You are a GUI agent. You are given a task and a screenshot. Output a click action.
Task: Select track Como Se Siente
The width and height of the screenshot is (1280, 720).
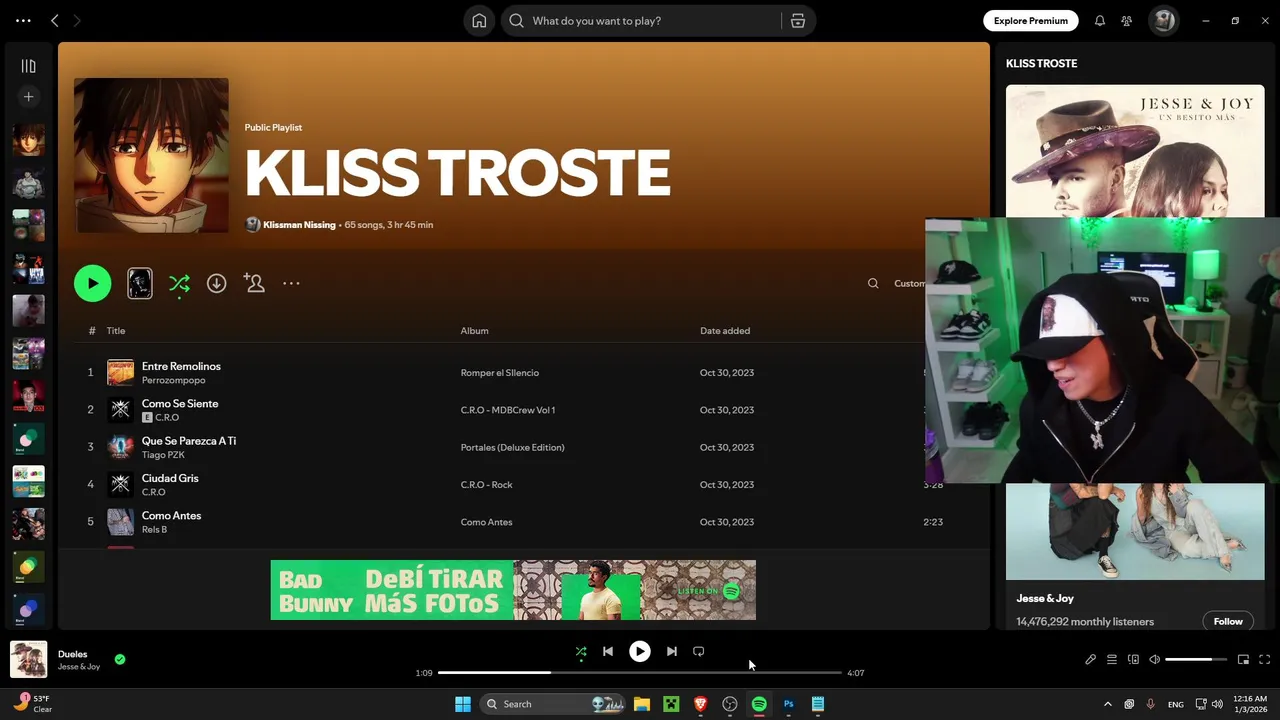180,404
